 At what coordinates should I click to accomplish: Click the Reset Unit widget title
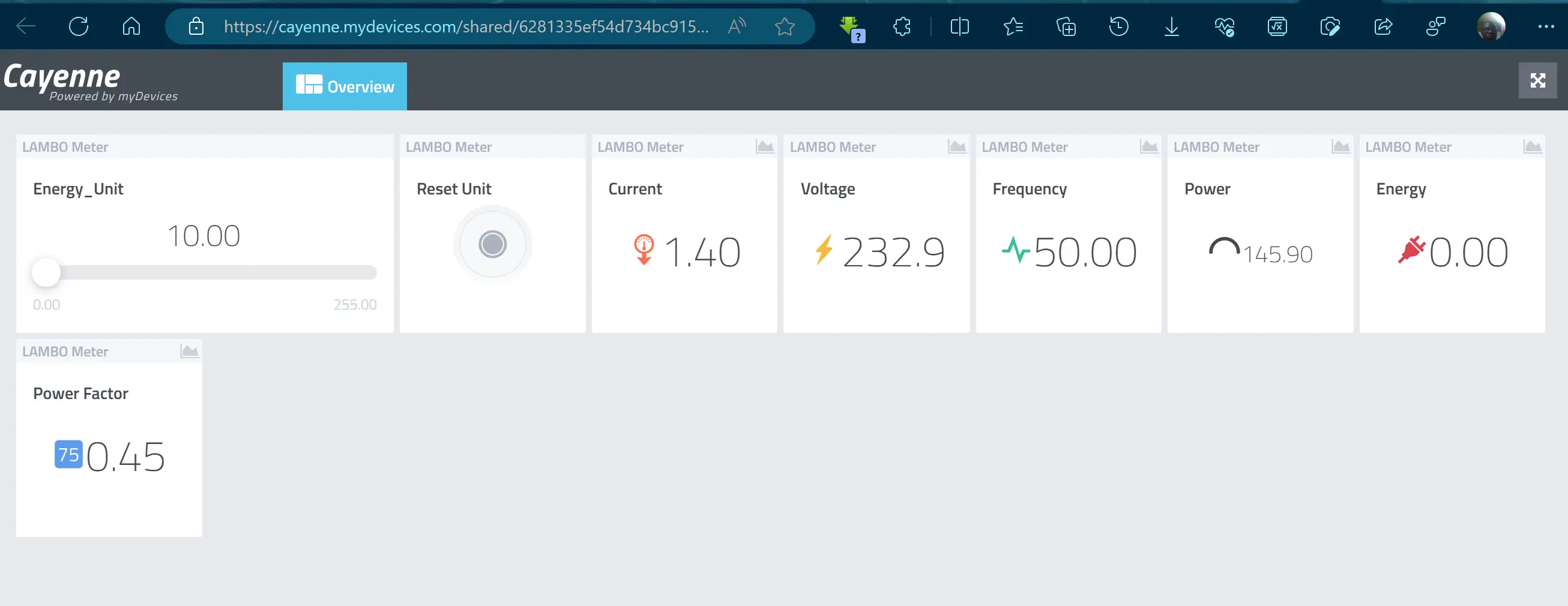point(453,188)
